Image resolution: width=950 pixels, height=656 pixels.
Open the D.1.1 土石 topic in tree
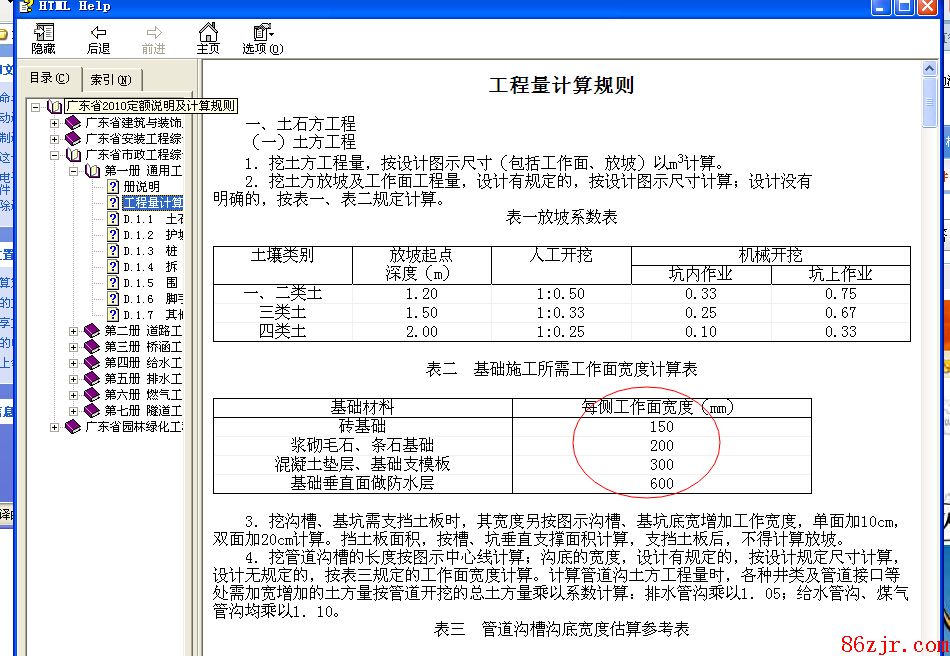point(152,219)
